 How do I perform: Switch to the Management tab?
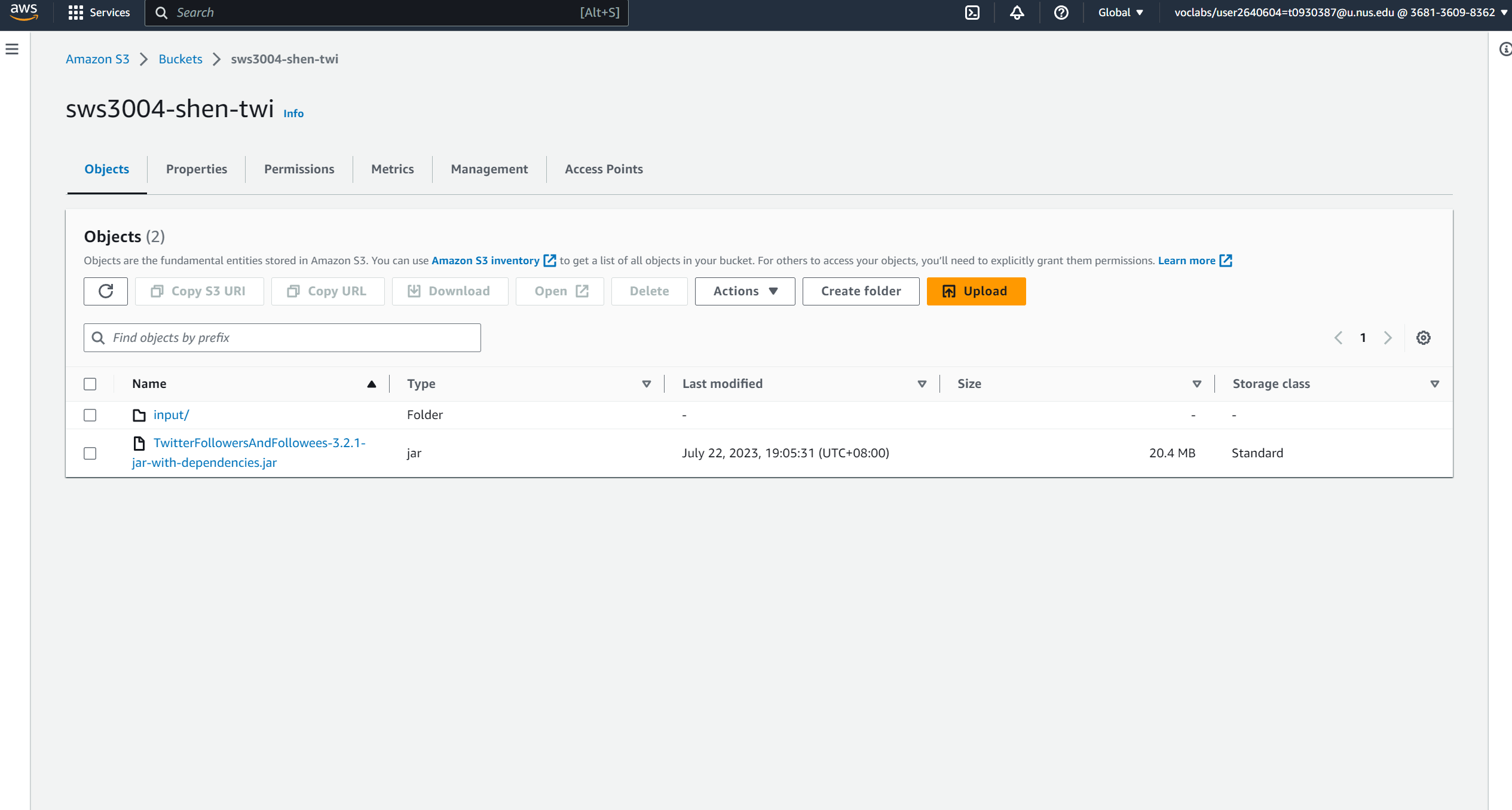(x=489, y=169)
